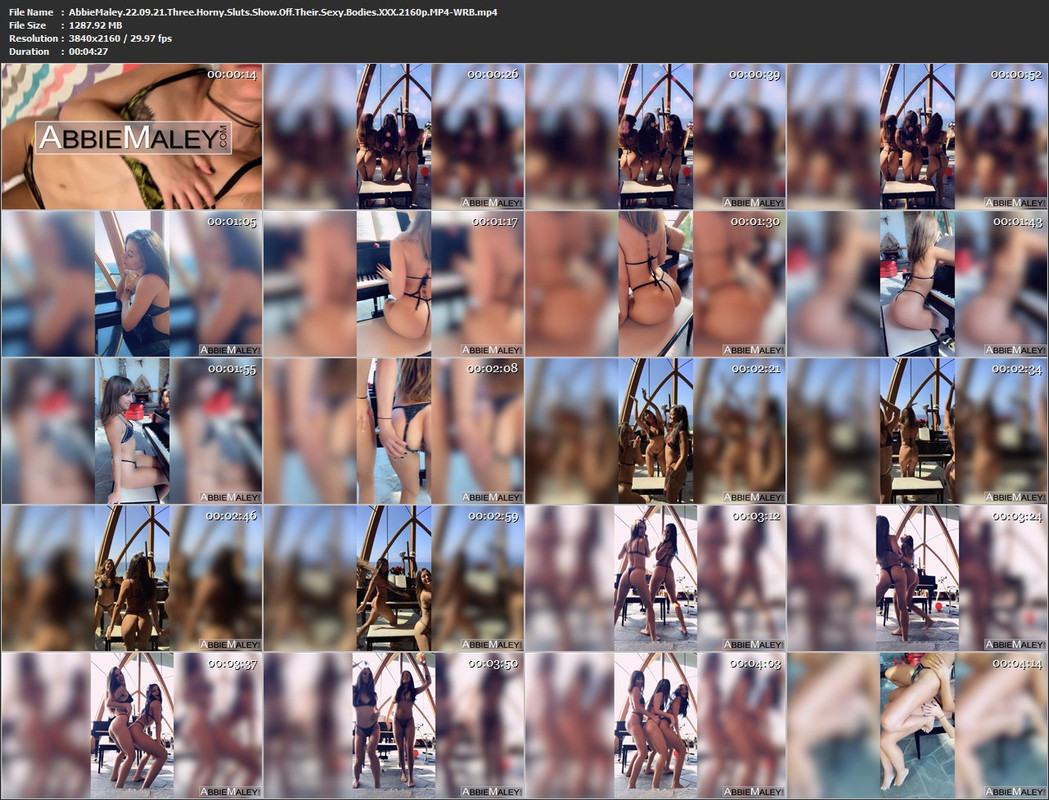Choose the thumbnail at 00:03:50
The height and width of the screenshot is (800, 1049).
393,725
